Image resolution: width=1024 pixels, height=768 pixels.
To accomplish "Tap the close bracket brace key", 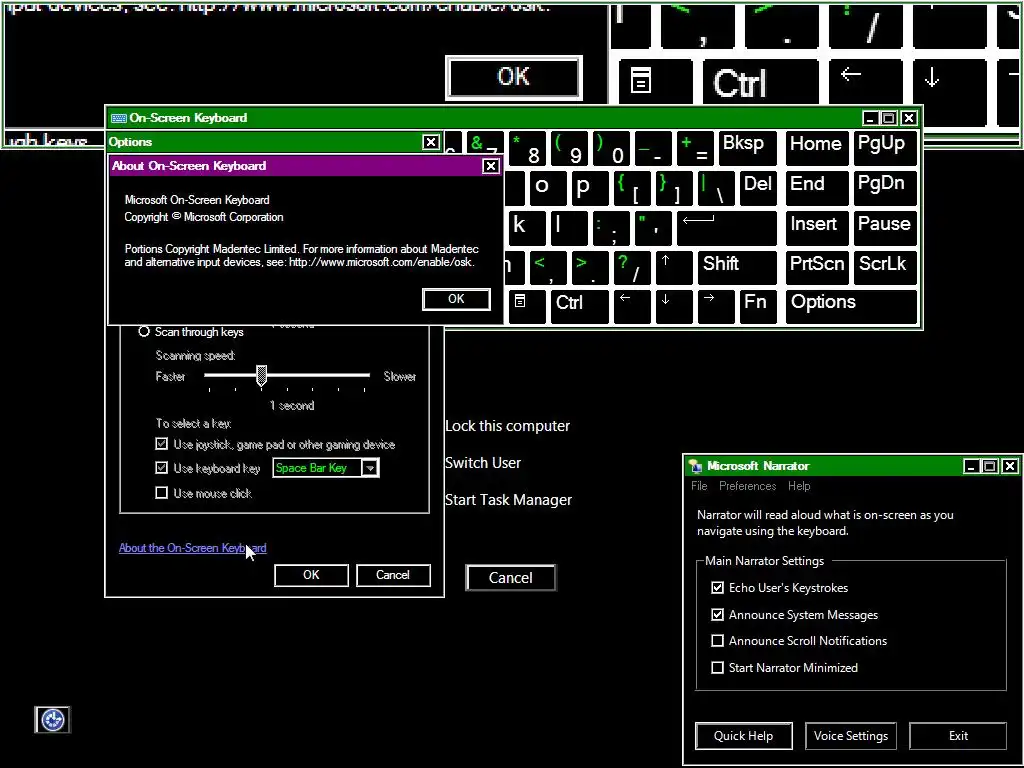I will (673, 188).
